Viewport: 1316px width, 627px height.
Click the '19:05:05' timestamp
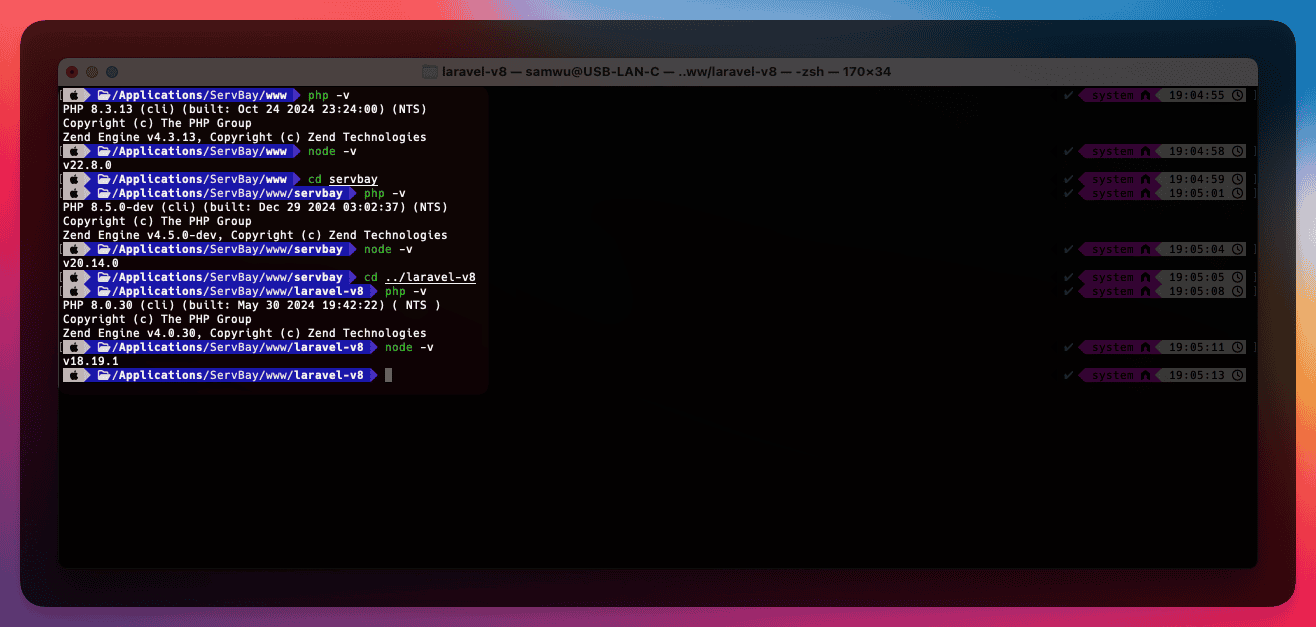tap(1197, 277)
